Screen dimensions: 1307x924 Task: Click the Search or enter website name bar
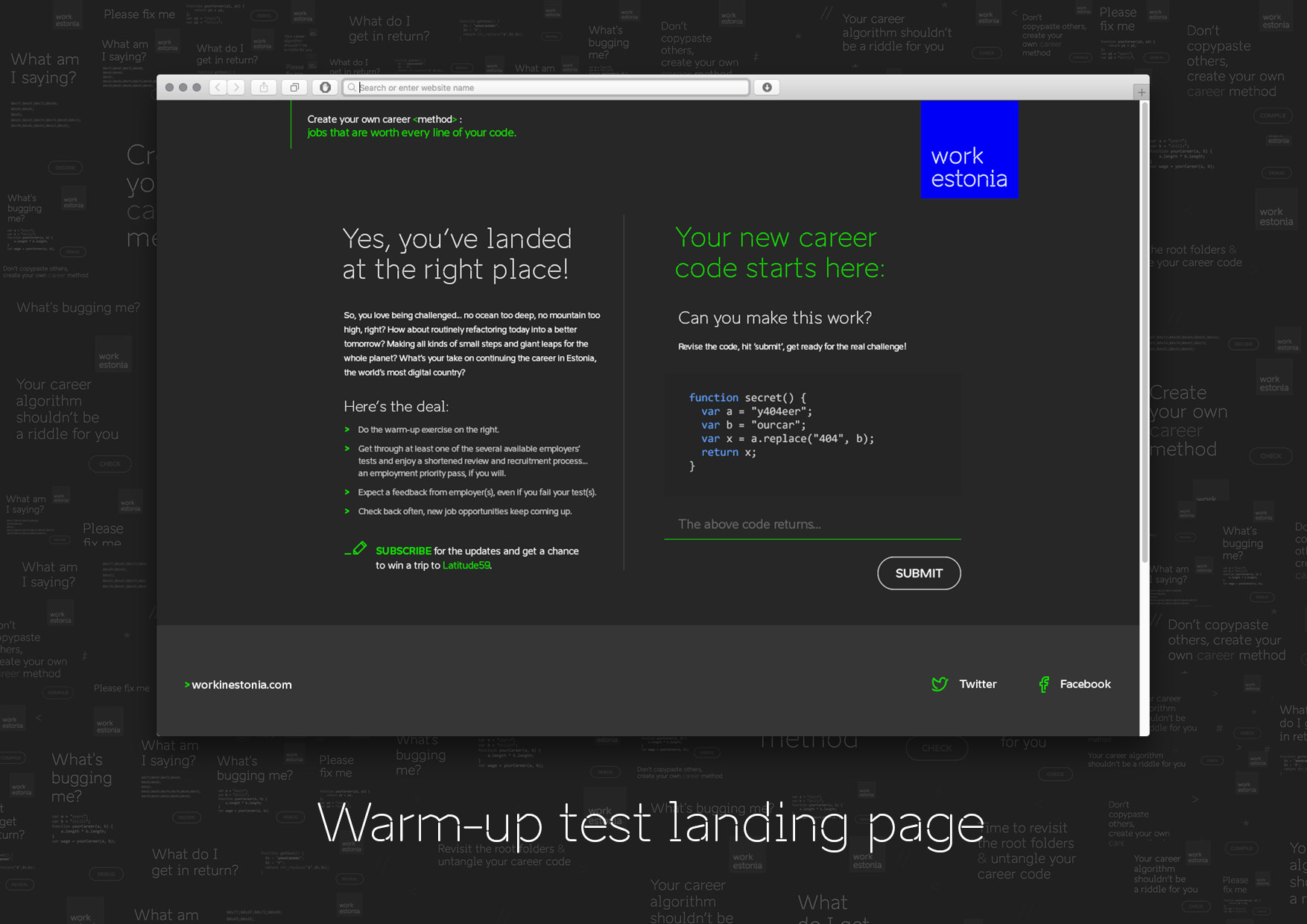(x=551, y=88)
